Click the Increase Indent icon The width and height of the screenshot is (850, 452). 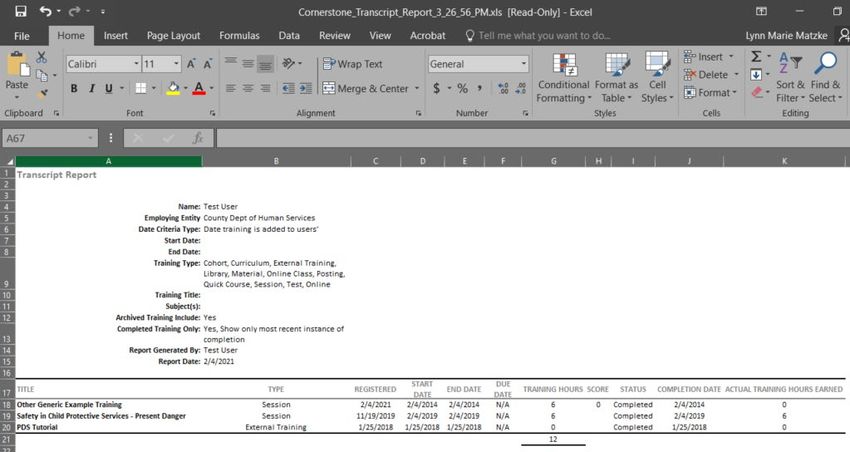click(x=306, y=88)
